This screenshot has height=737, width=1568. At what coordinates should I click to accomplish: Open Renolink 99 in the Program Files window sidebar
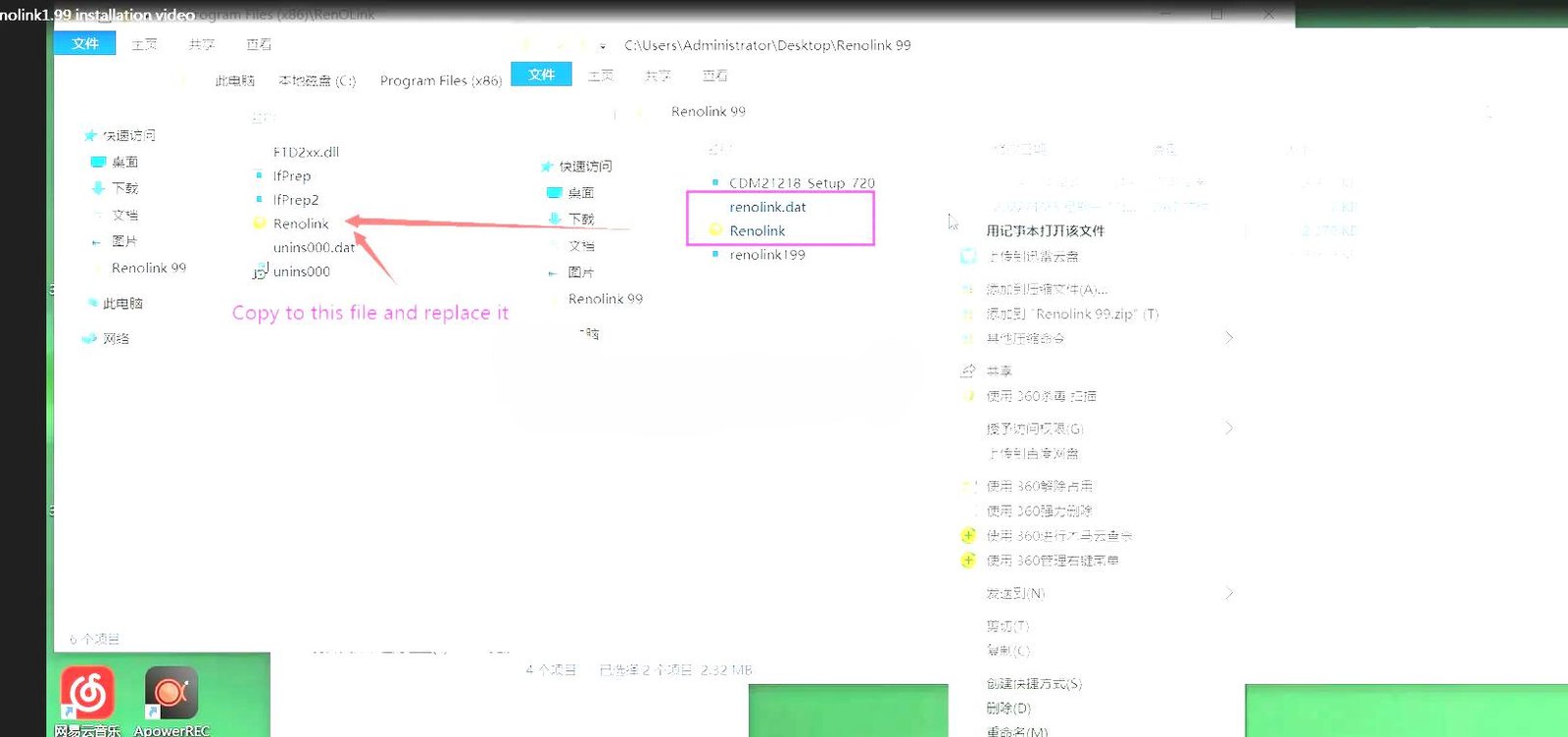148,268
